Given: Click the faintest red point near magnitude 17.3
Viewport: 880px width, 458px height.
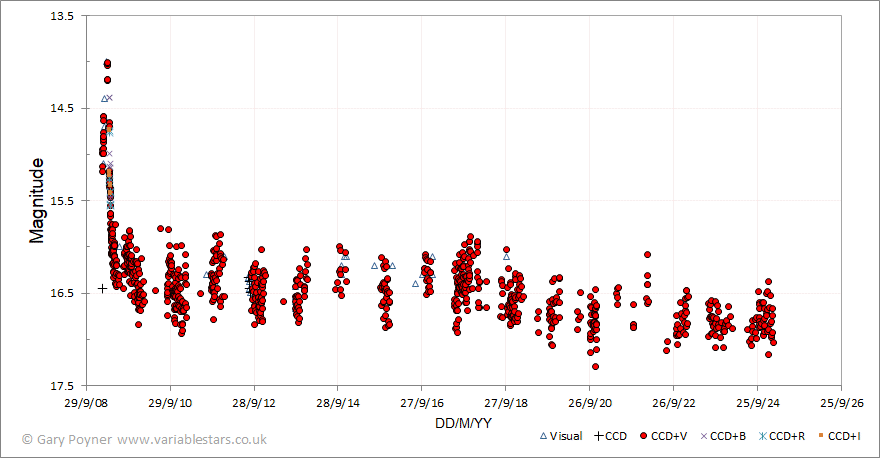Looking at the screenshot, I should (595, 367).
